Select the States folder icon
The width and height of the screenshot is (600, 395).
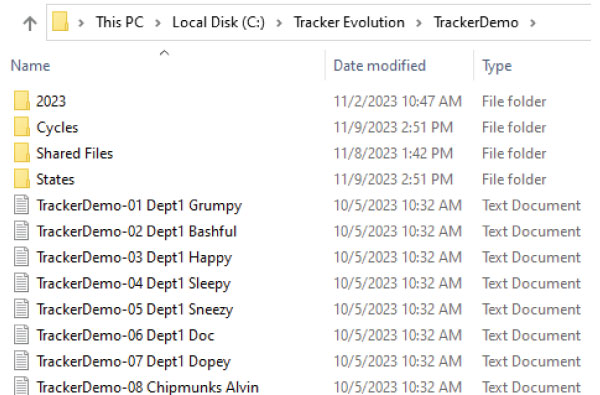21,179
